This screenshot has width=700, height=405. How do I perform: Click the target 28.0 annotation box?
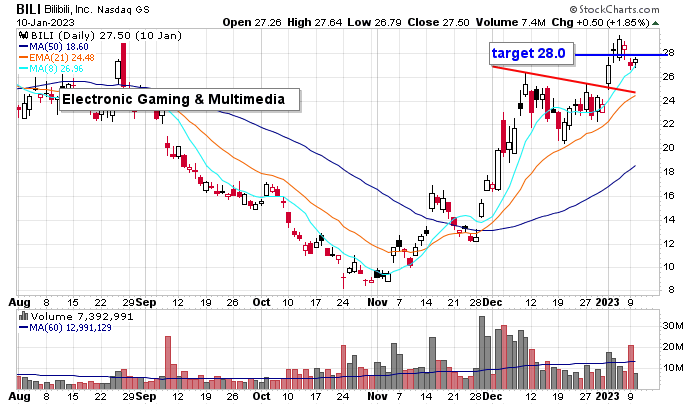532,54
